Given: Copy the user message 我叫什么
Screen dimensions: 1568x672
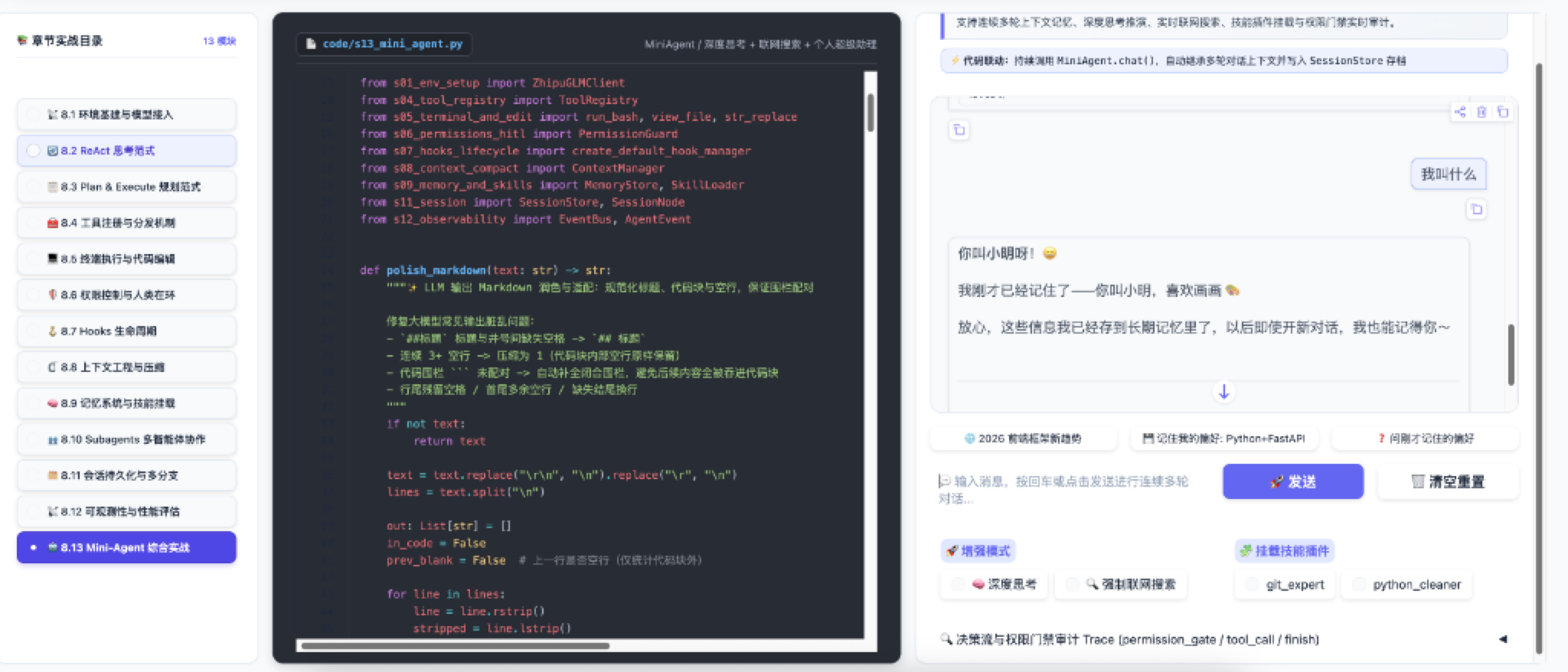Looking at the screenshot, I should [1476, 209].
